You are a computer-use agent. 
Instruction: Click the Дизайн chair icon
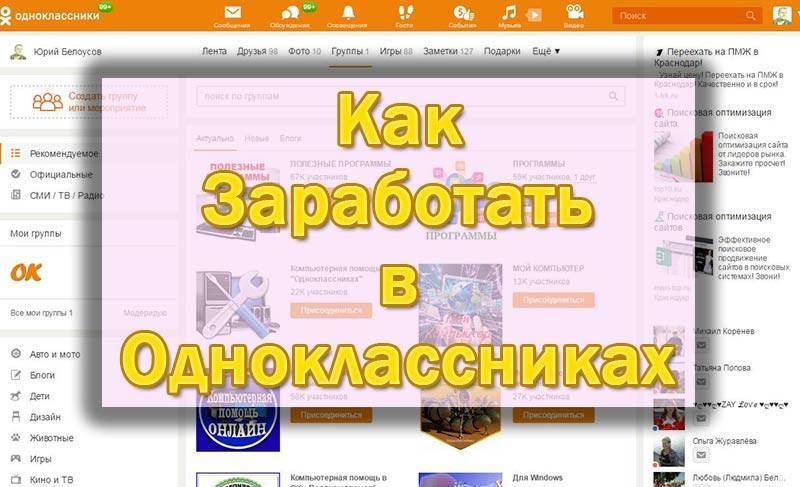(x=16, y=417)
